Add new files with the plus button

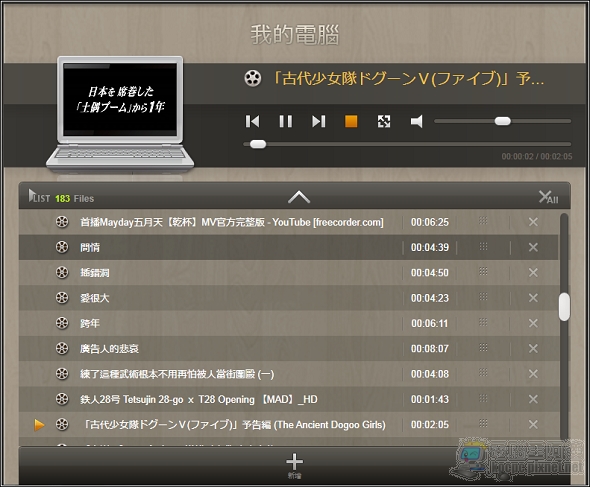click(294, 465)
